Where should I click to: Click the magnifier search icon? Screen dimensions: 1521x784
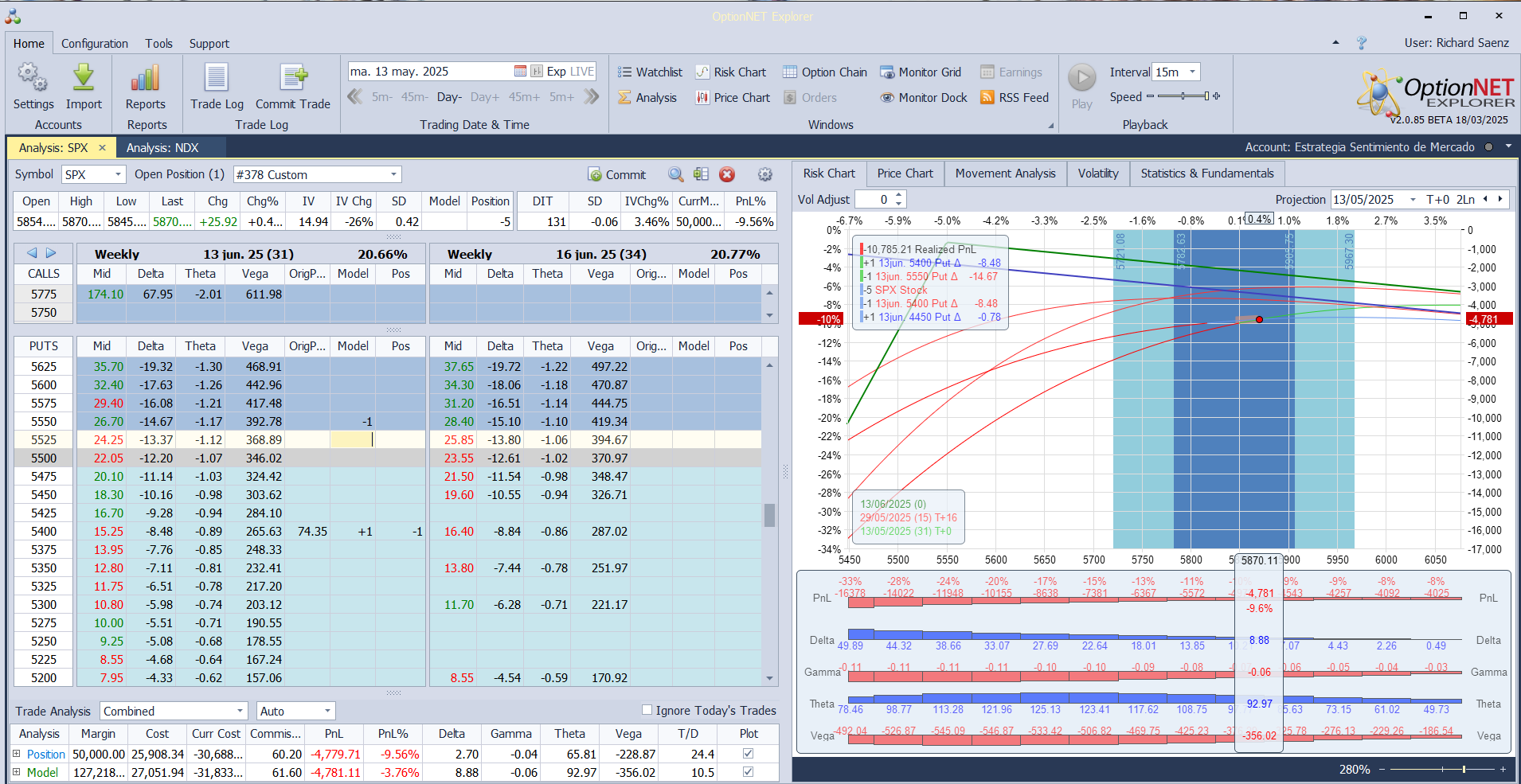coord(675,174)
